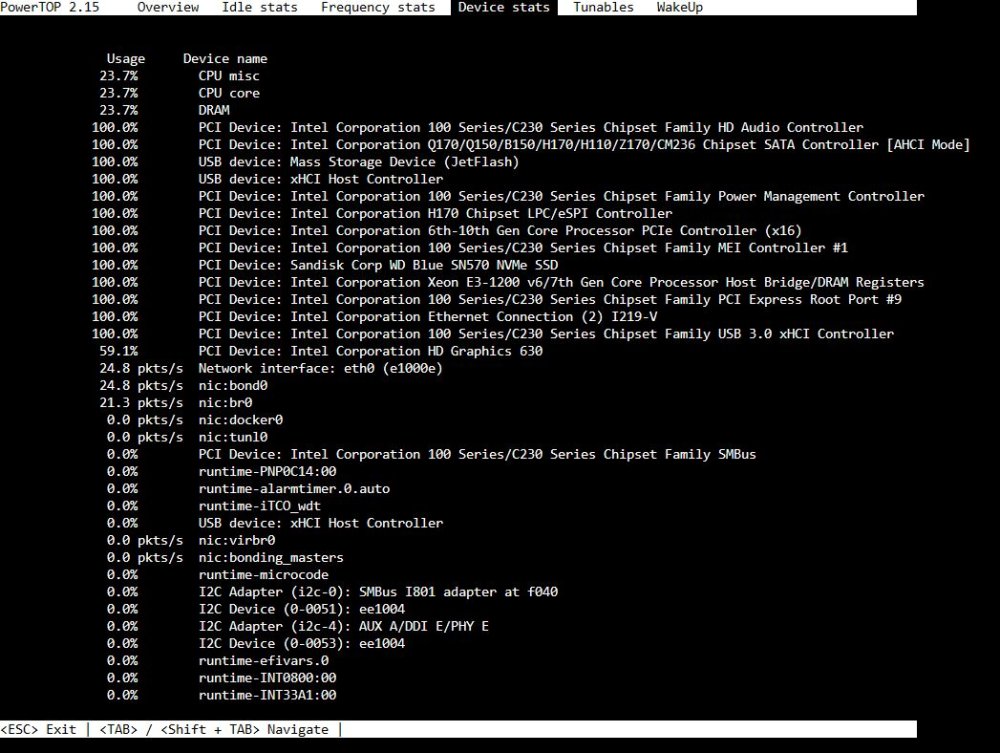
Task: Click the Usage column header
Action: tap(126, 59)
